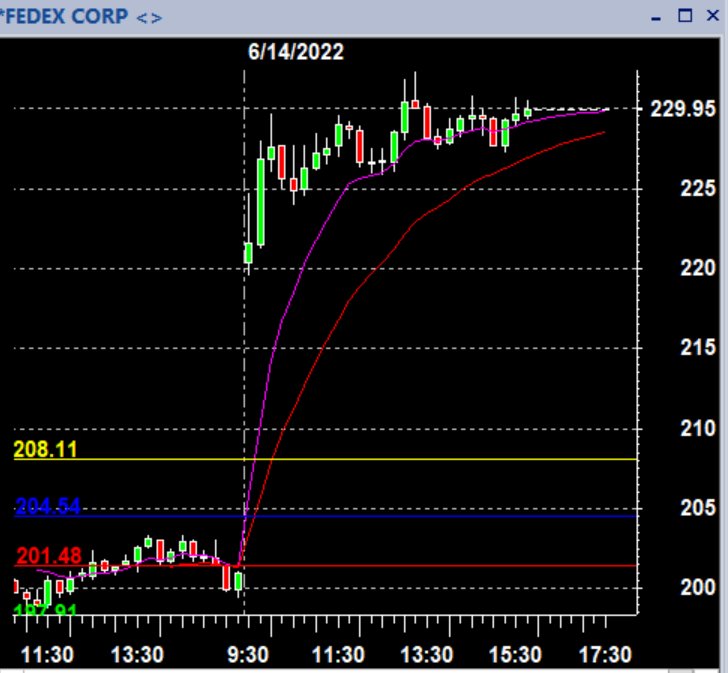Maximize the FEDEX CORP chart window

(685, 16)
